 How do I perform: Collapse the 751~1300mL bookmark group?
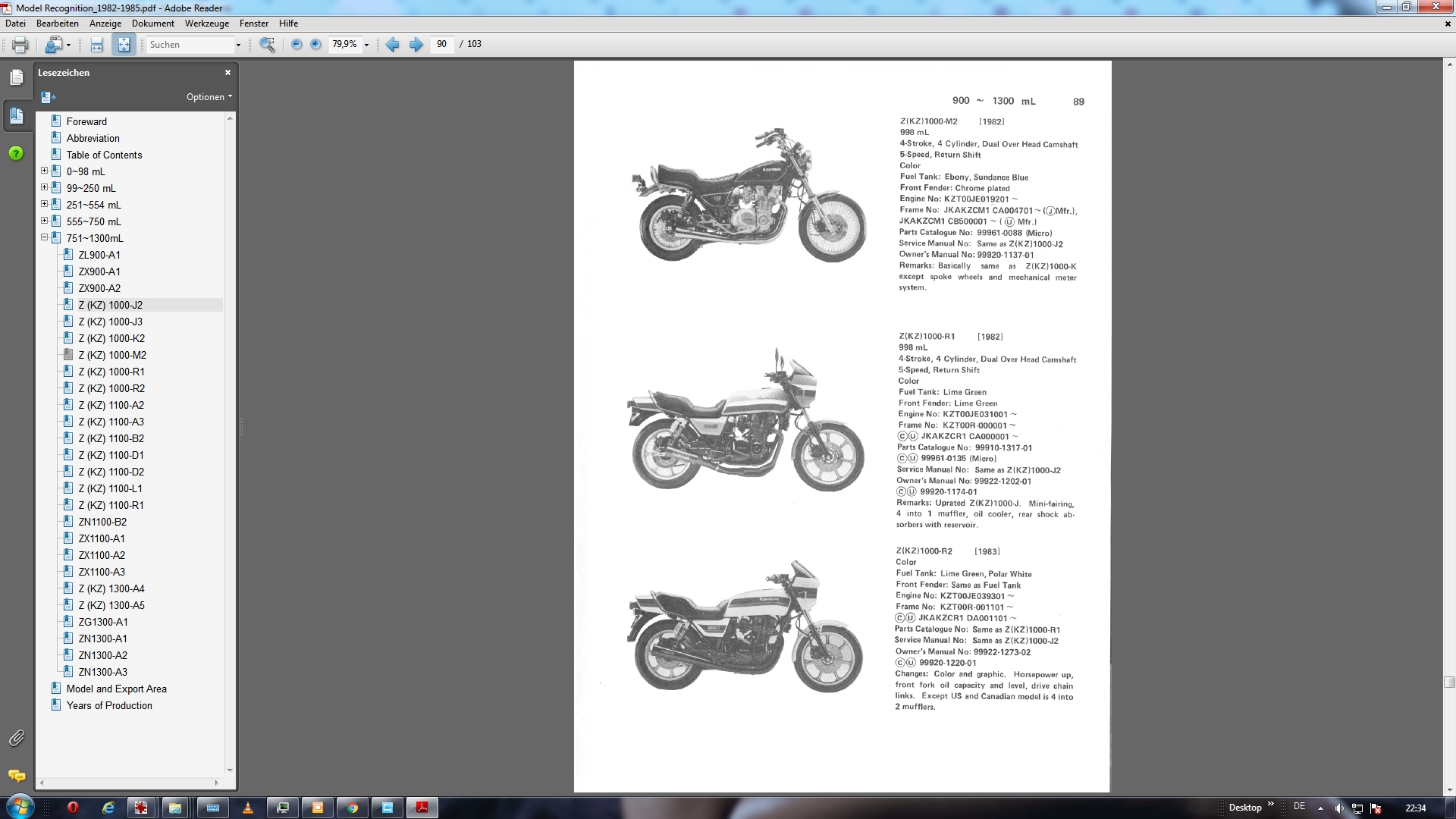[x=44, y=238]
